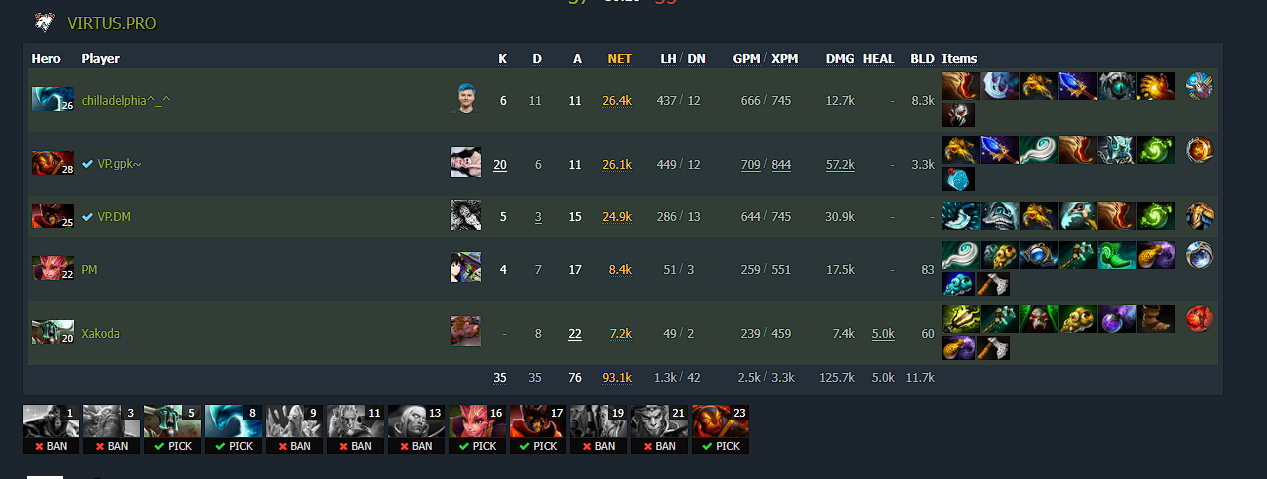Click the Mask of Madness item in chilladelphia's backpack
Image resolution: width=1267 pixels, height=479 pixels.
pos(958,115)
